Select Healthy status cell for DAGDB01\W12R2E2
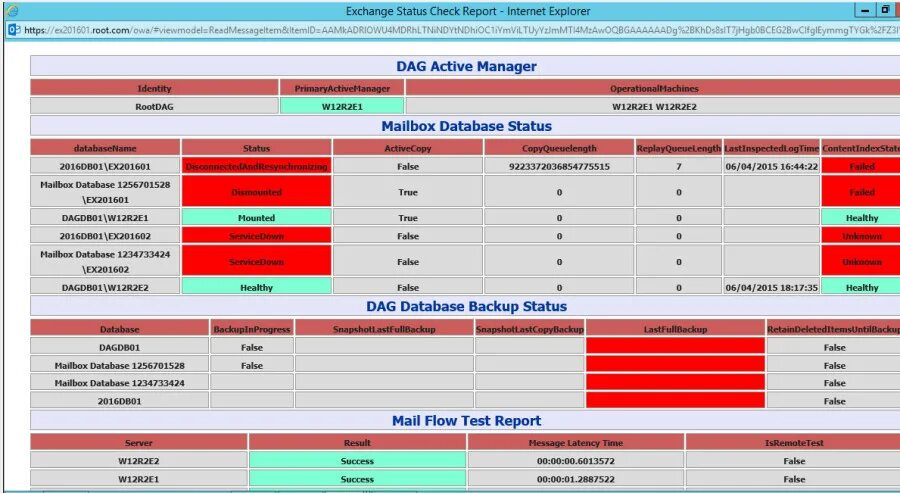The image size is (900, 493). coord(257,287)
